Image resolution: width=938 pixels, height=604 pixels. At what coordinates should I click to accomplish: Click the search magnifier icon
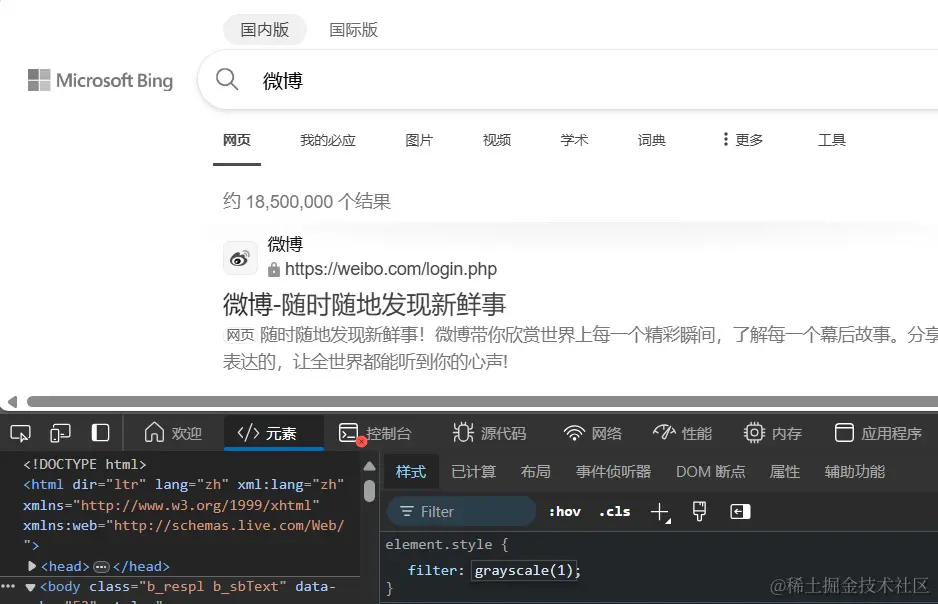(x=227, y=79)
